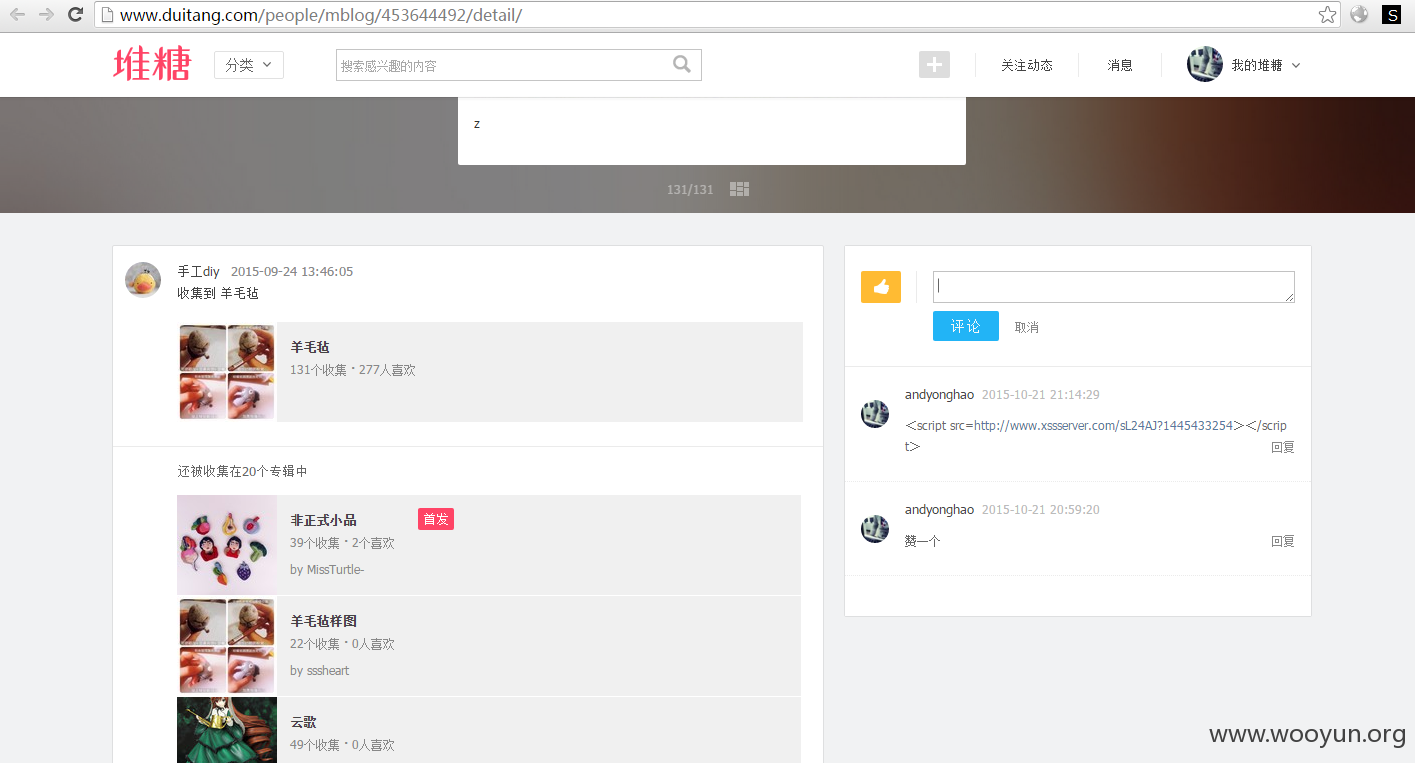Open 消息 messages in the header

coord(1120,65)
